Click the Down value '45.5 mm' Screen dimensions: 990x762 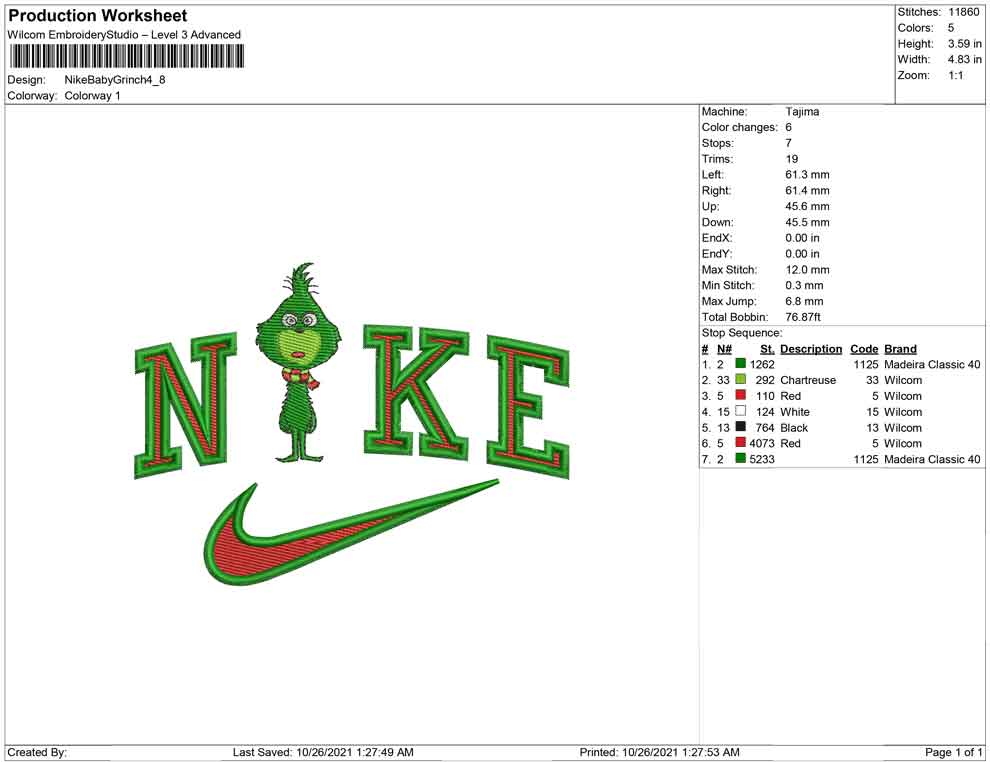tap(808, 222)
